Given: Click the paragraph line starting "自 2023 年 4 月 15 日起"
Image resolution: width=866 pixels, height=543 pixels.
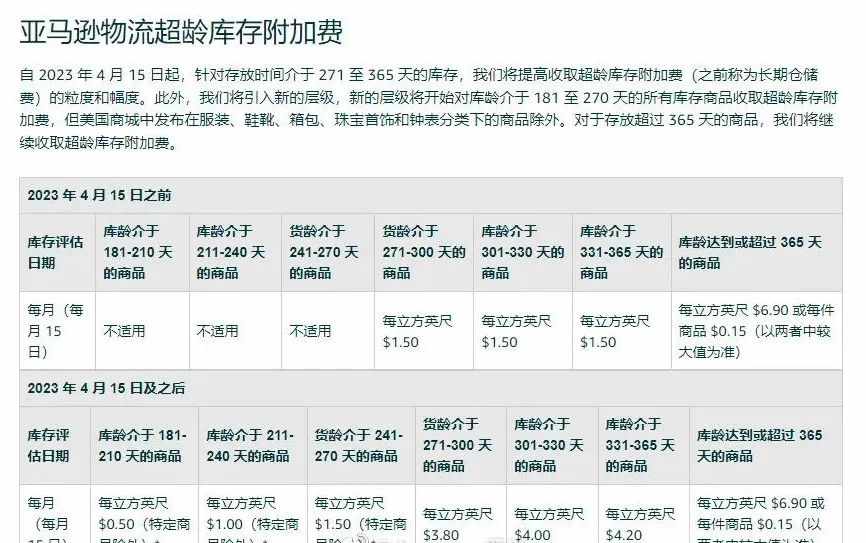Looking at the screenshot, I should coord(419,75).
